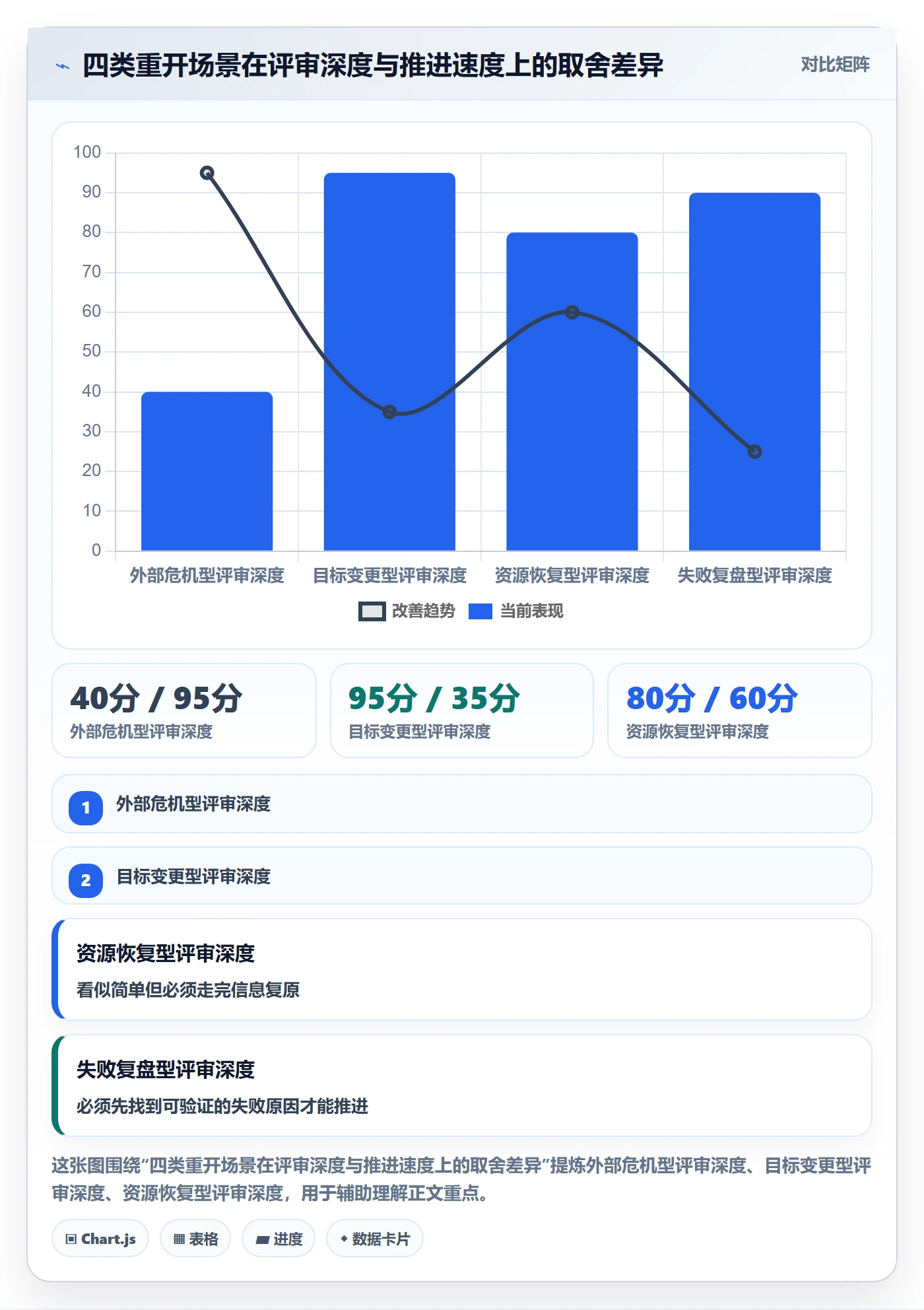Toggle the 当前表现 legend swatch
This screenshot has height=1310, width=924.
tap(480, 611)
